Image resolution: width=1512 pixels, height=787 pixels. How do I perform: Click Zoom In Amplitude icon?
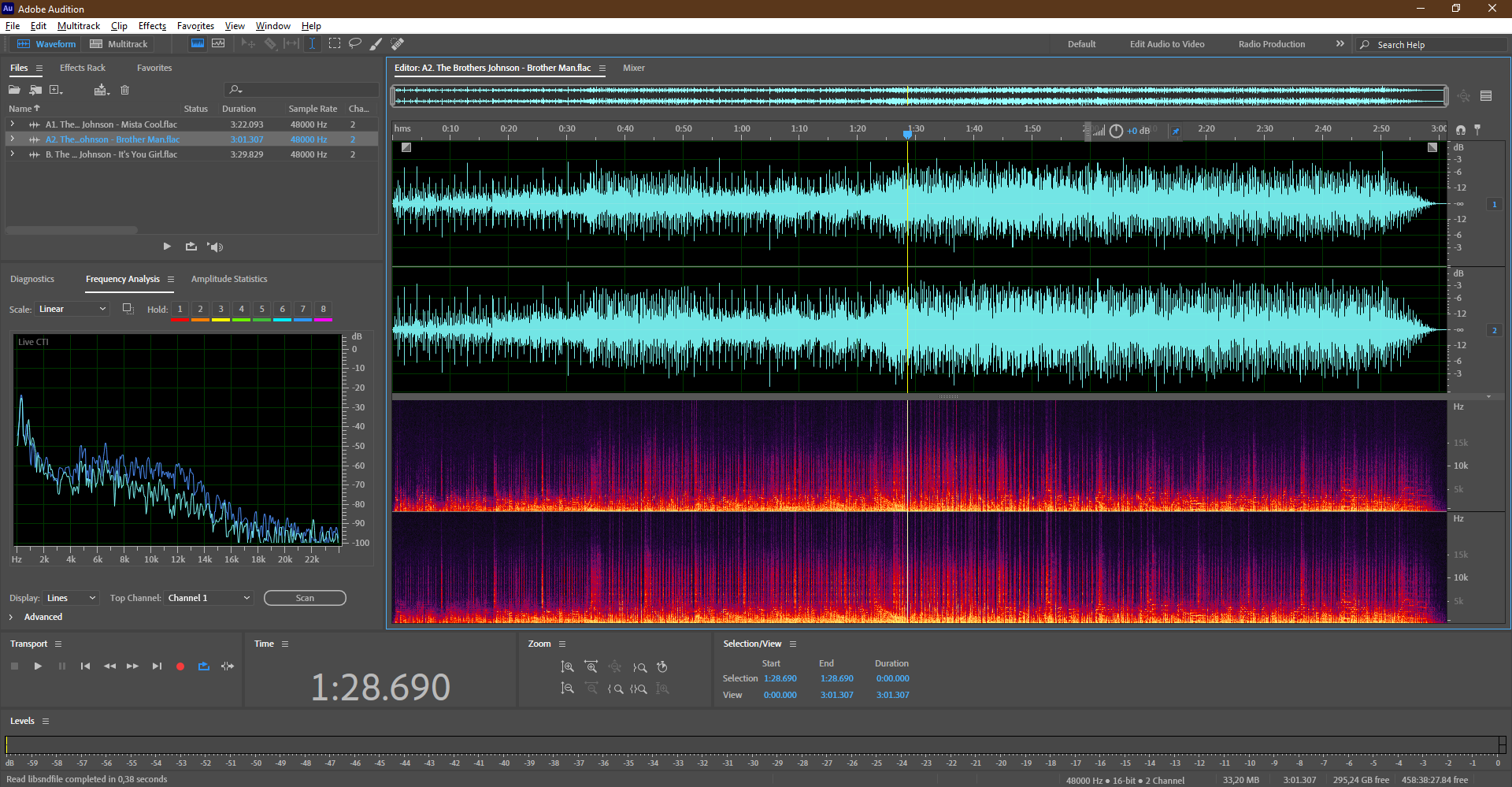click(567, 667)
